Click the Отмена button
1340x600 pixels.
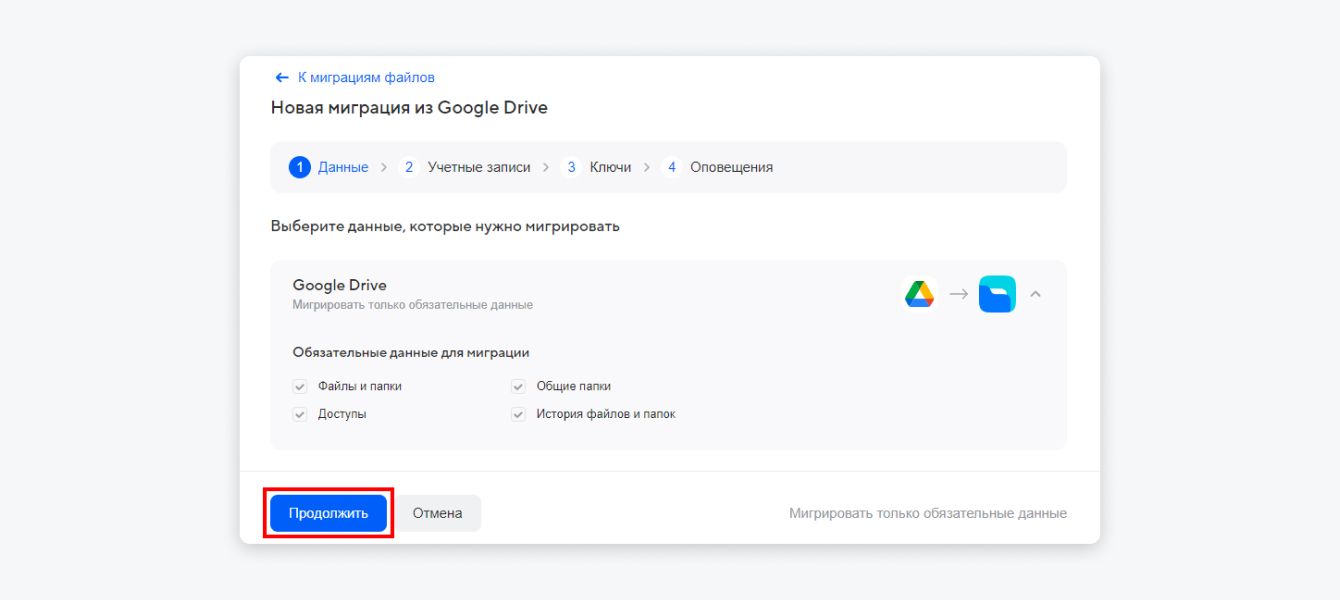tap(437, 513)
